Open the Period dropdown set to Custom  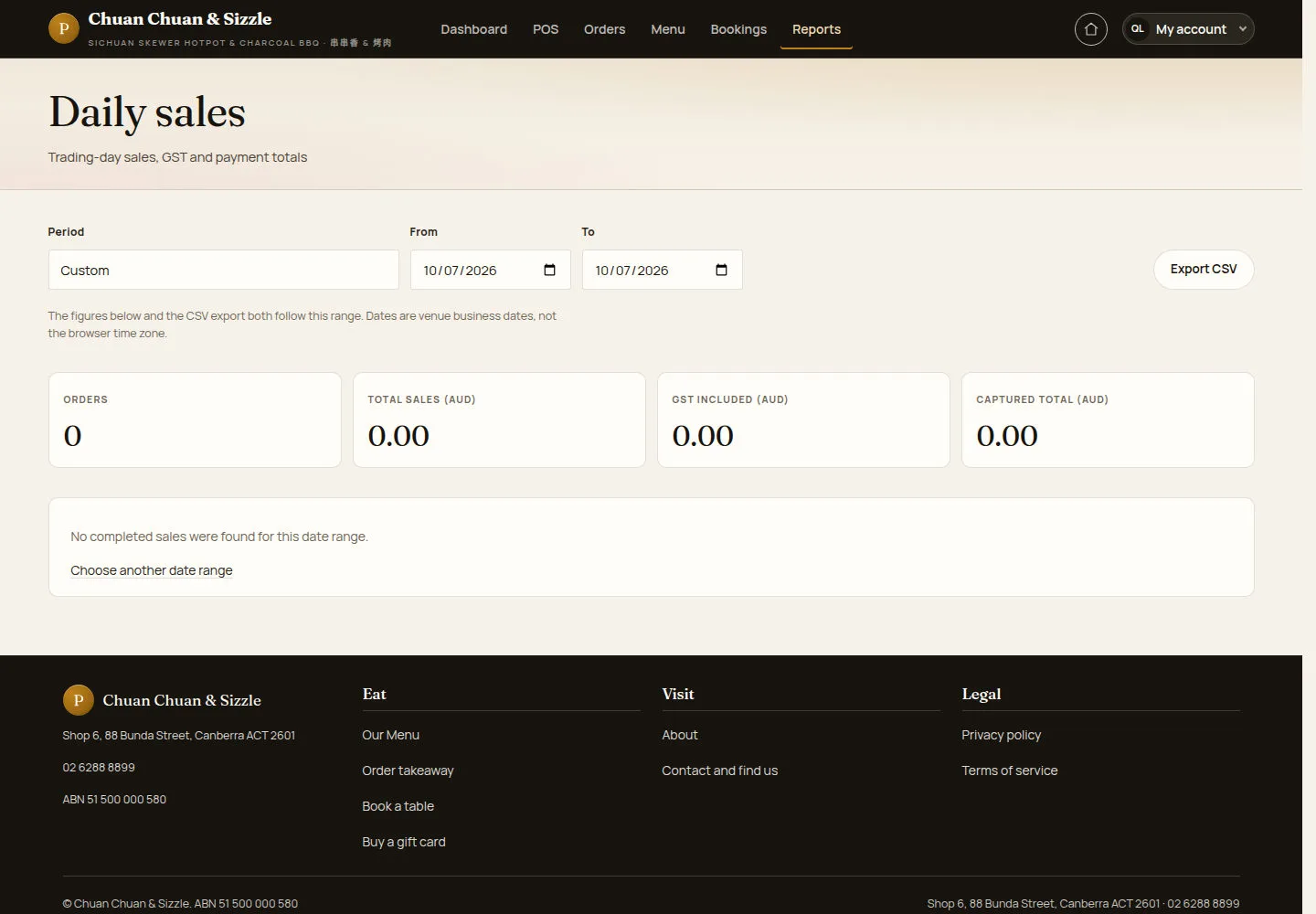(x=223, y=270)
